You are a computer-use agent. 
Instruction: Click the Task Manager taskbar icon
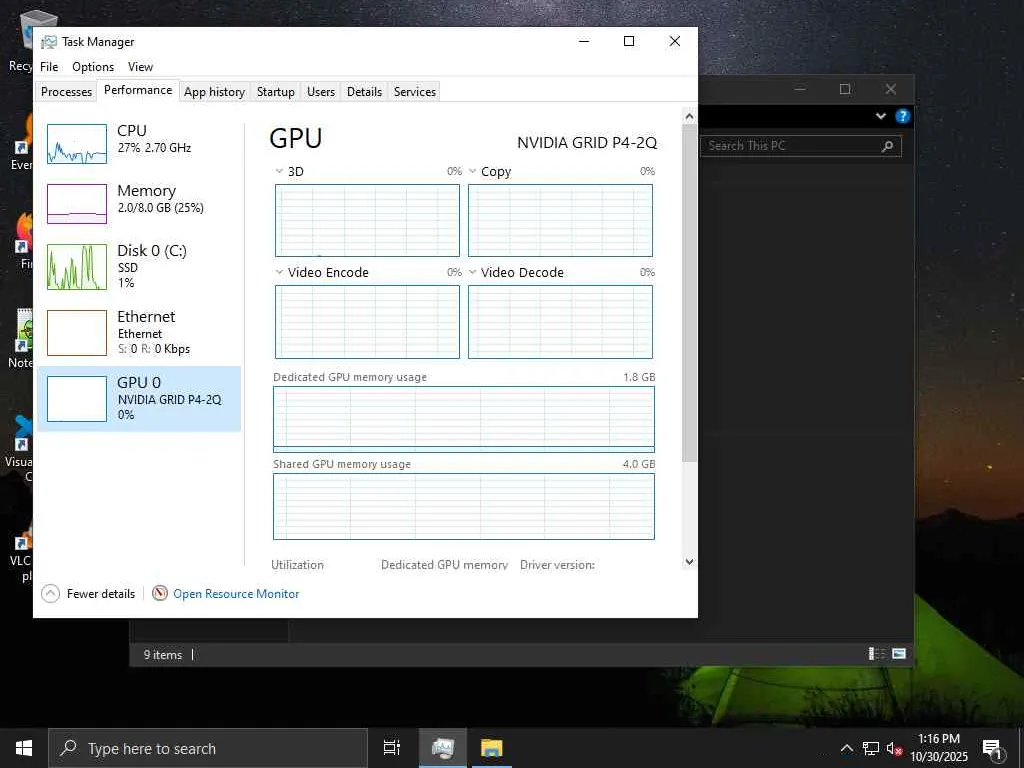443,748
